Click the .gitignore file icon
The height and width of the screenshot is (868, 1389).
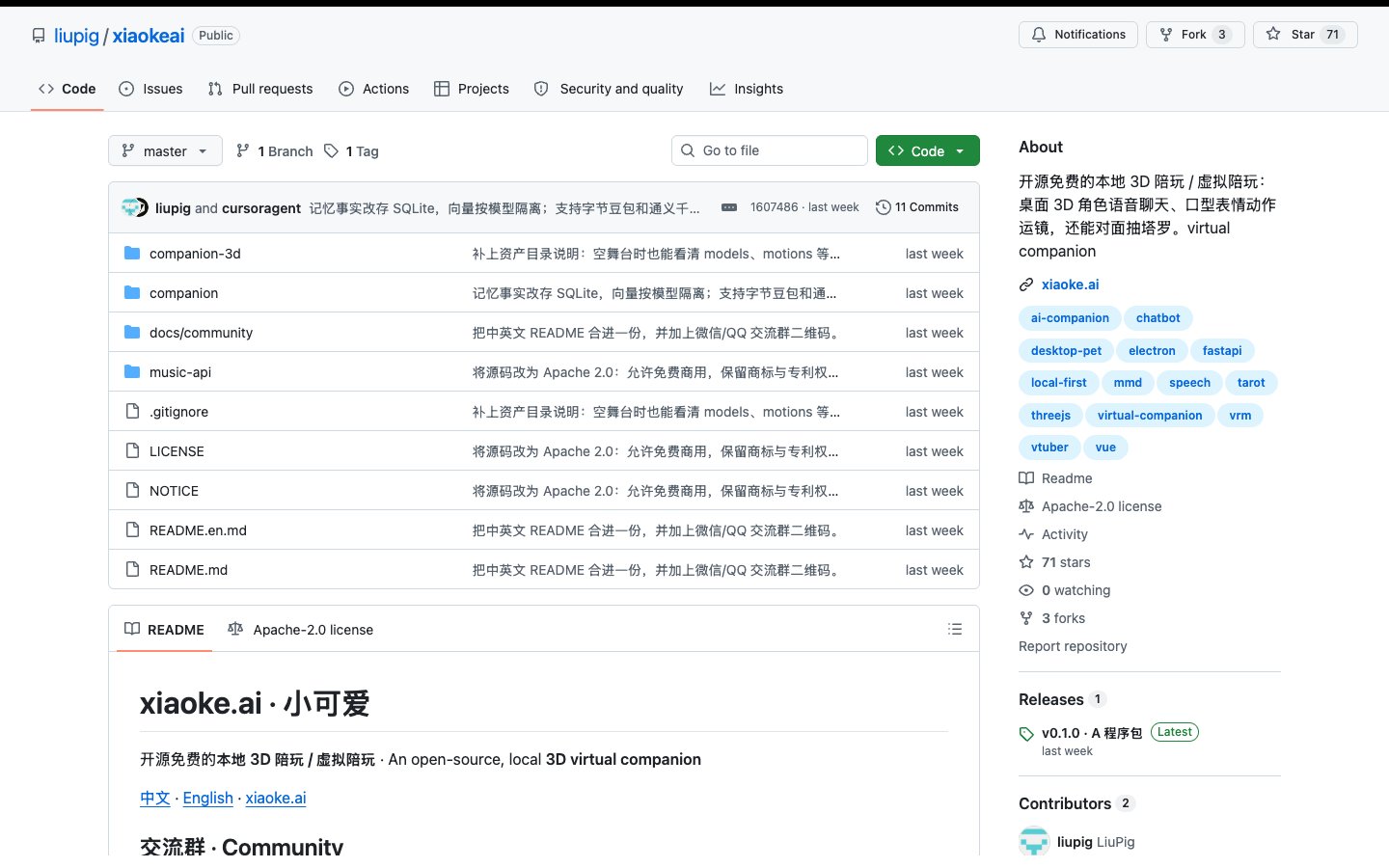(x=132, y=412)
